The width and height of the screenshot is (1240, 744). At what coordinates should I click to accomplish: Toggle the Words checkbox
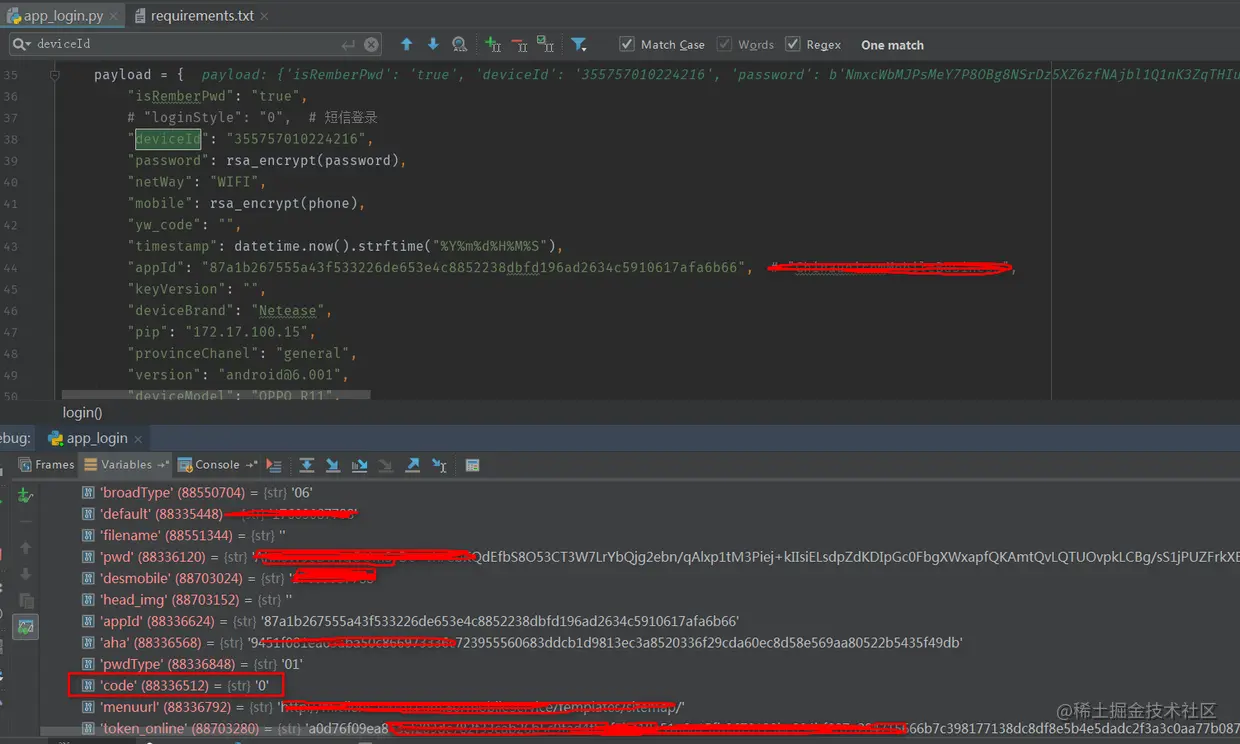(725, 44)
